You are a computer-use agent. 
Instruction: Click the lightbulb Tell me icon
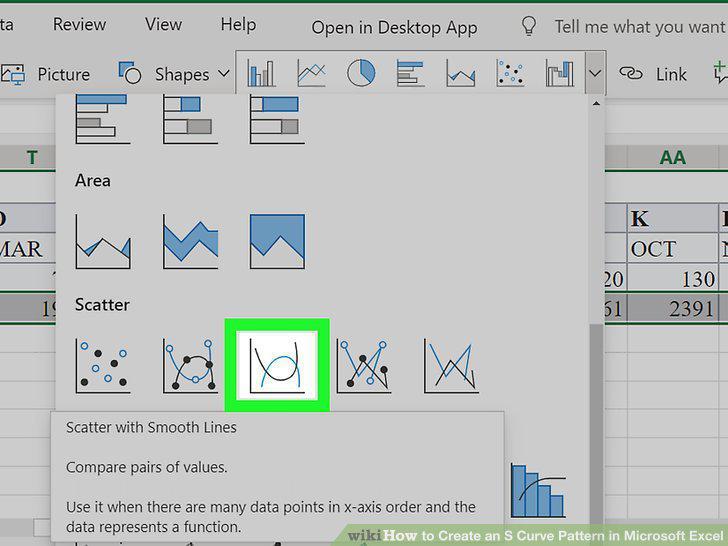point(529,26)
